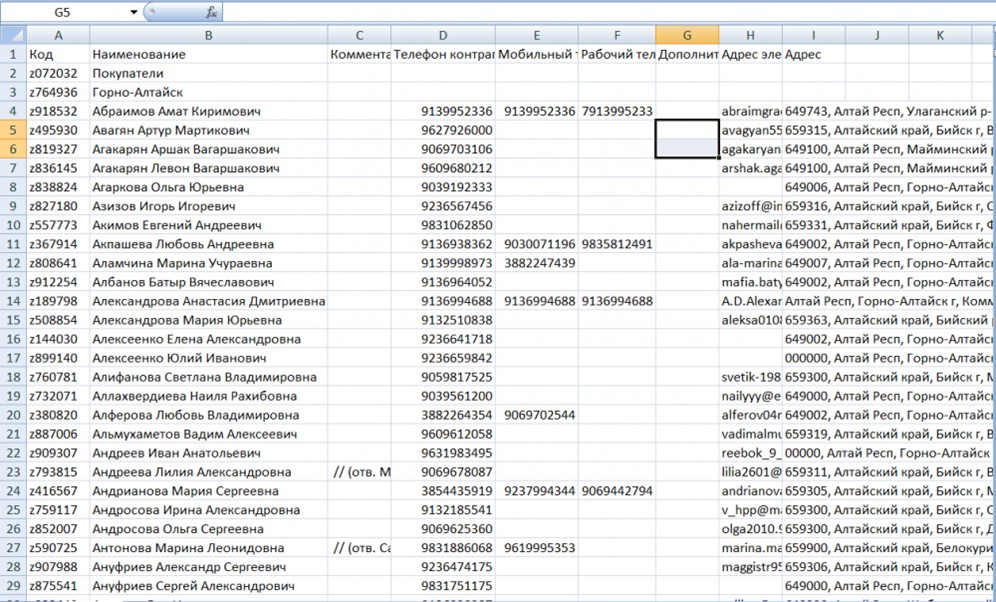This screenshot has width=996, height=602.
Task: Click the Select All corner triangle
Action: (x=13, y=35)
